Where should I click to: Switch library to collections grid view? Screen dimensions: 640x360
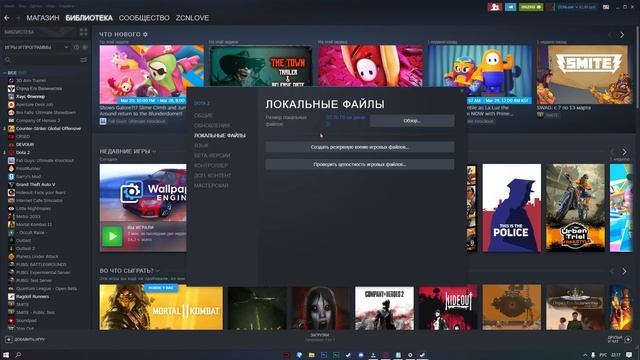[84, 32]
